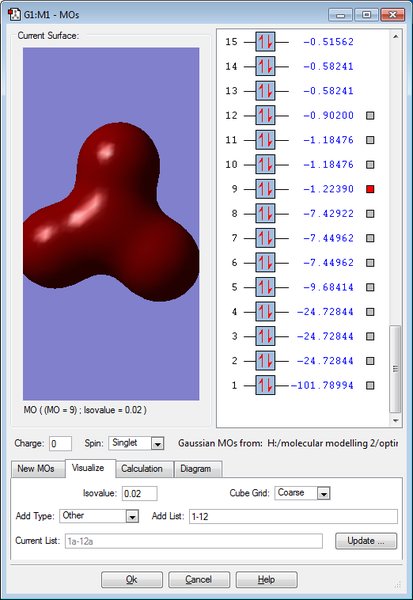Click the Current List field
This screenshot has width=413, height=600.
tap(194, 541)
